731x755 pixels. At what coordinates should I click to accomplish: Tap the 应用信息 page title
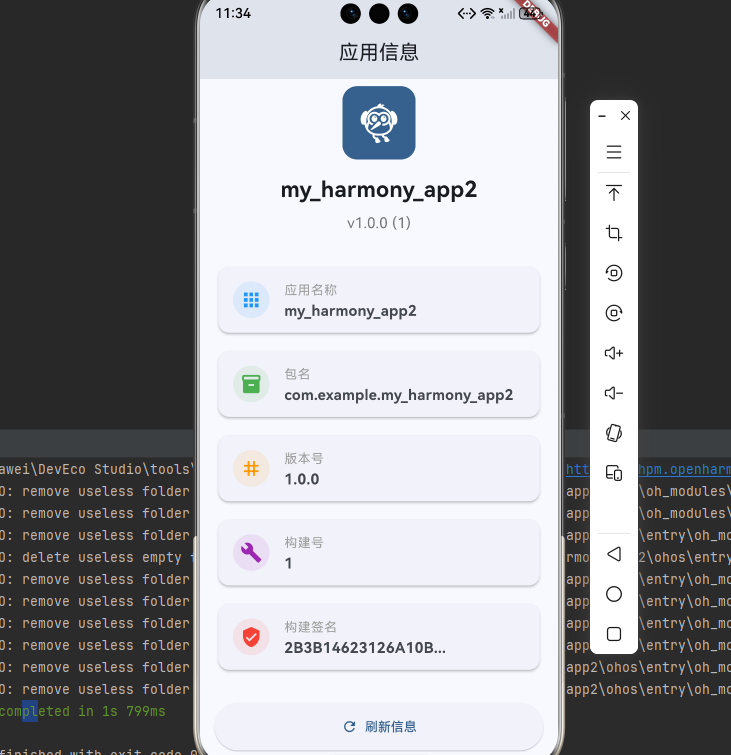pyautogui.click(x=379, y=52)
